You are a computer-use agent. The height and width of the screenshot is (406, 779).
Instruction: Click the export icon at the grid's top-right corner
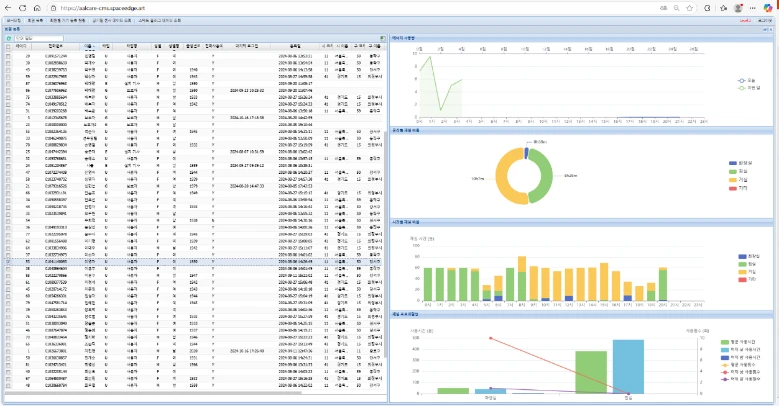click(x=382, y=38)
